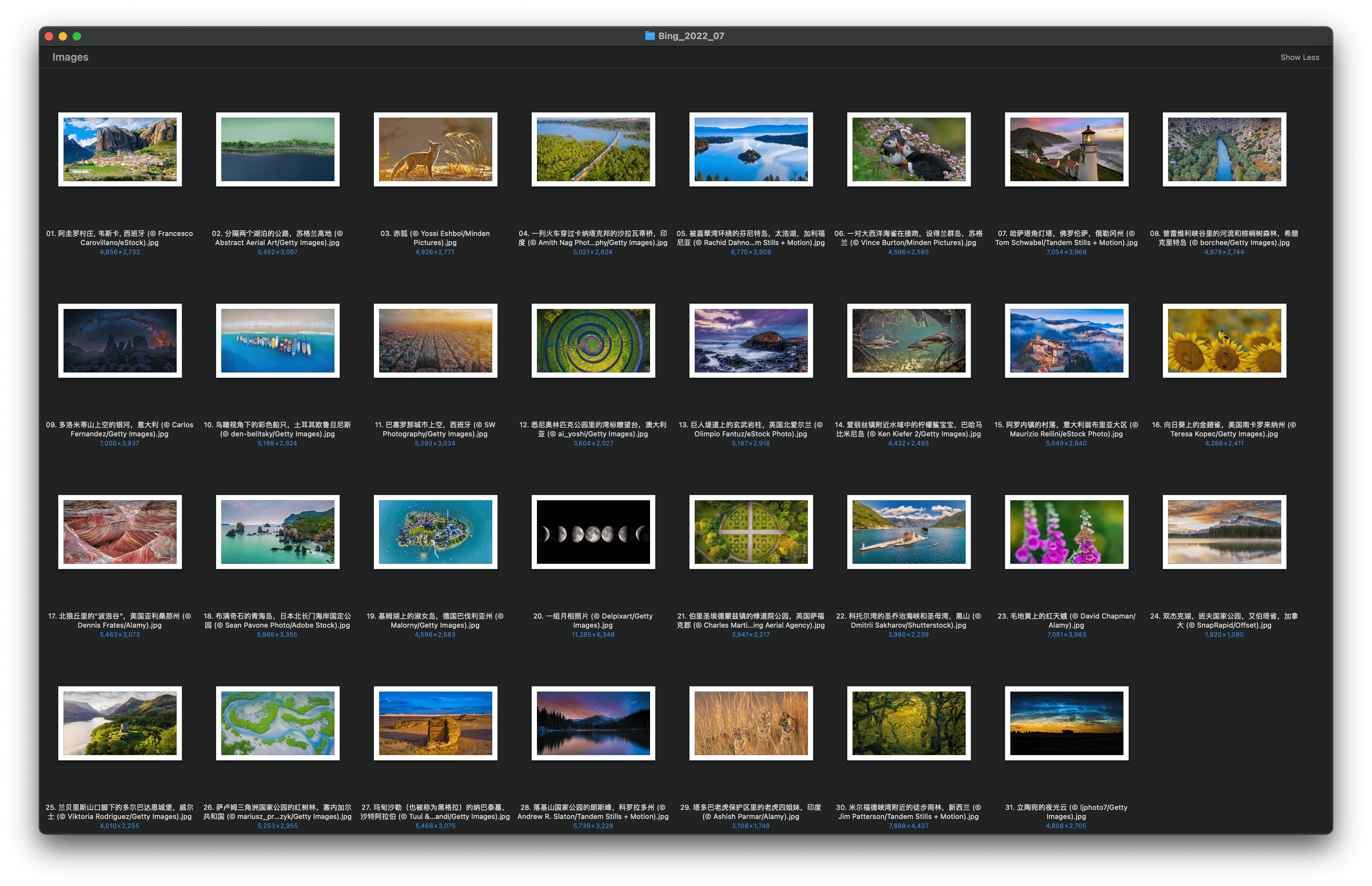Select the green spiral lookout park thumbnail
Screen dimensions: 1372x886
click(x=592, y=341)
